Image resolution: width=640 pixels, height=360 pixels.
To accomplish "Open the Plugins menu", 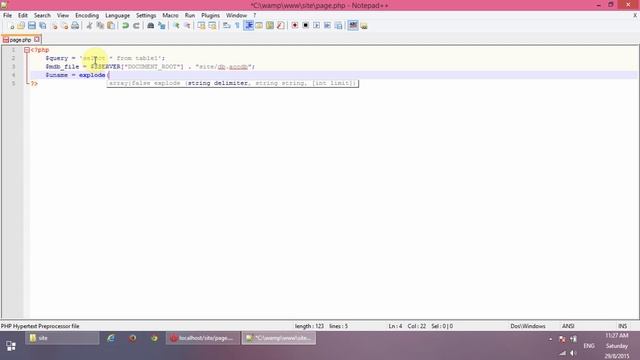I will click(x=210, y=15).
